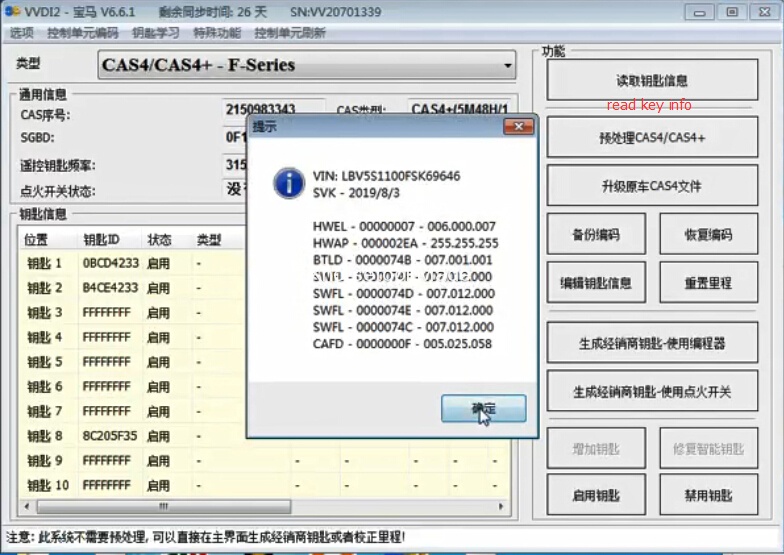Screen dimensions: 784x555
Task: Click the 恢复编码 button
Action: coord(708,235)
